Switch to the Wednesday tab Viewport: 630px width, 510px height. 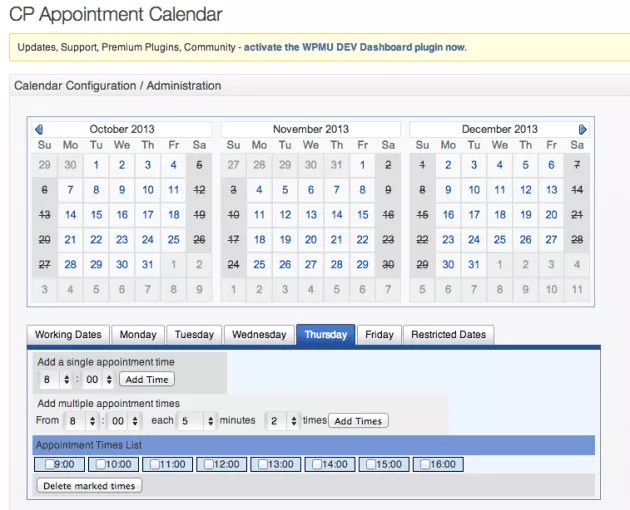pyautogui.click(x=259, y=335)
